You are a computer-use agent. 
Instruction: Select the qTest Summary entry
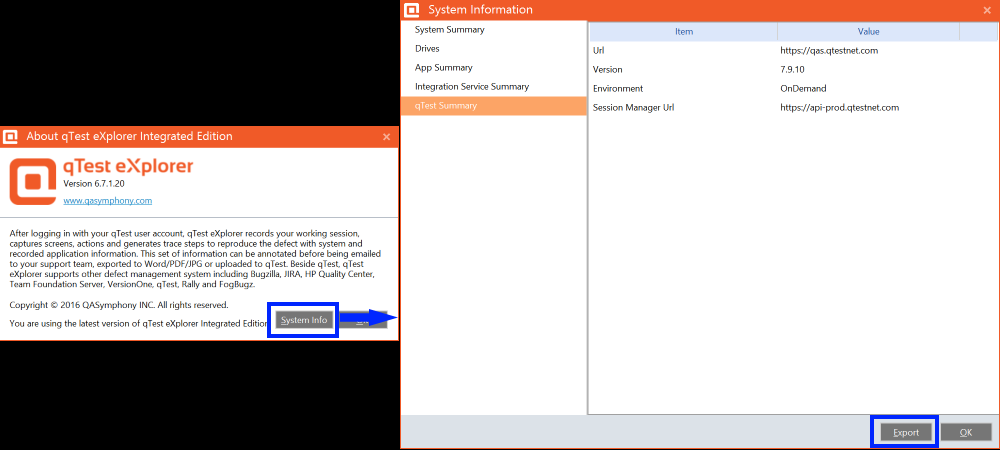493,106
